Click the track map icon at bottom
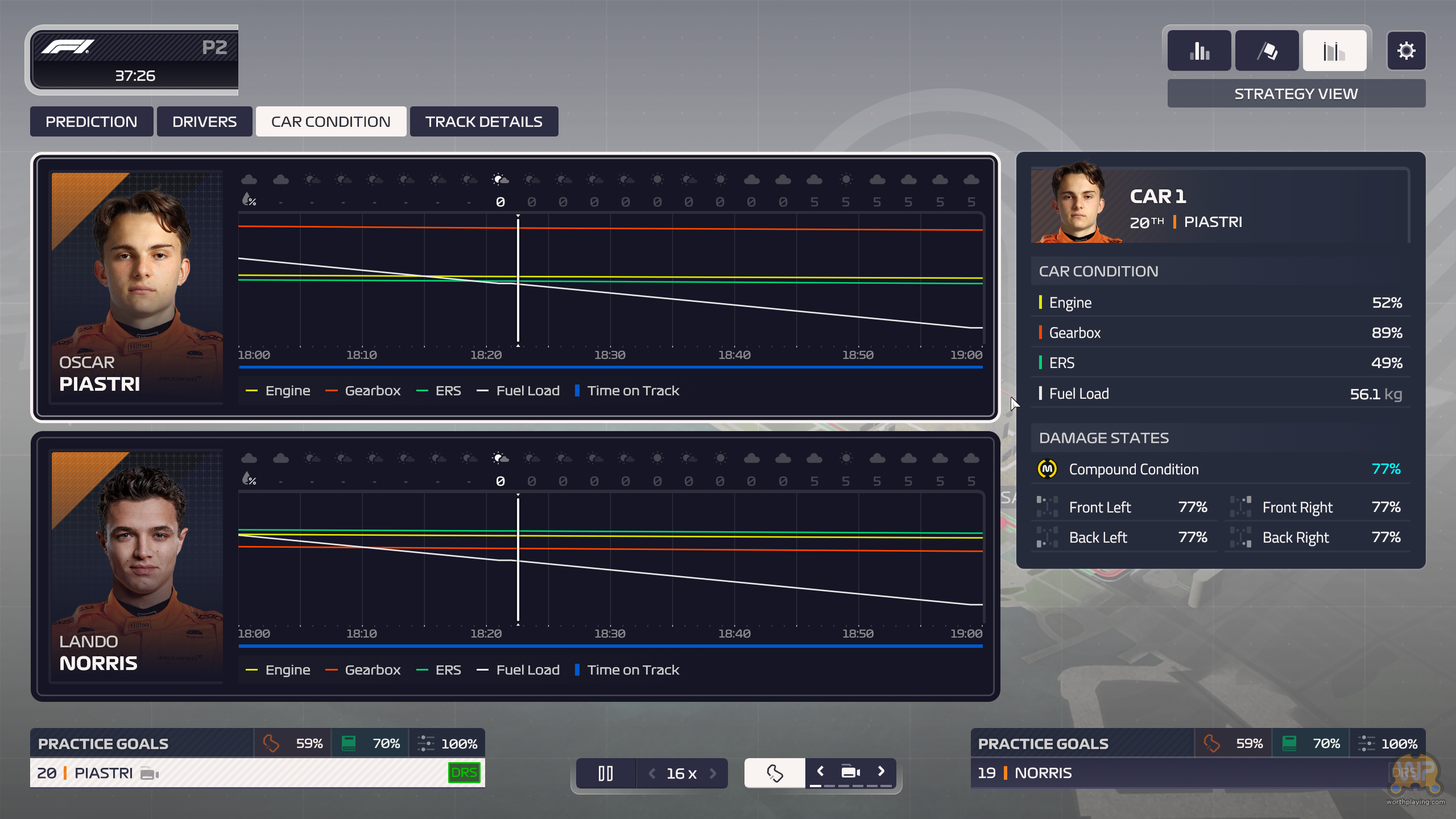Viewport: 1456px width, 819px height. [x=775, y=773]
